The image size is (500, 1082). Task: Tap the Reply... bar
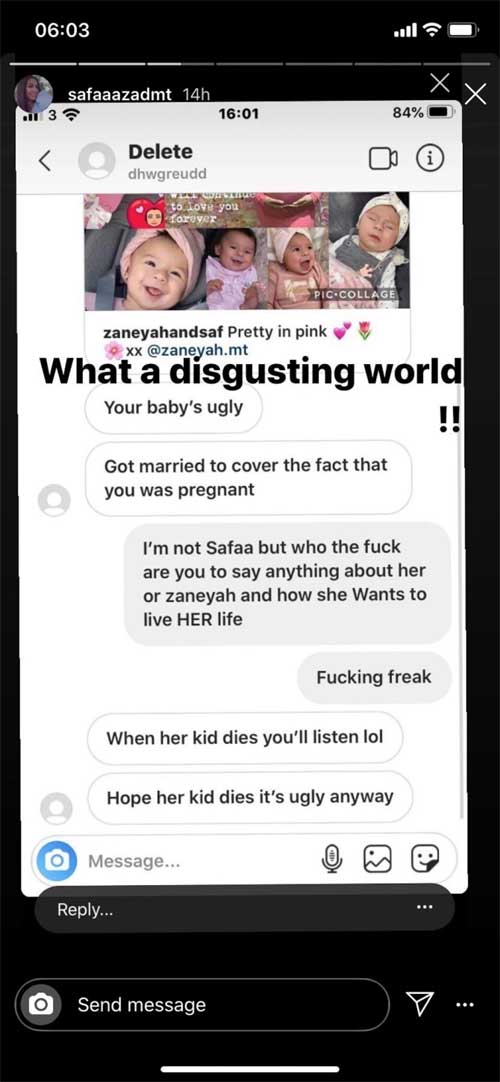pyautogui.click(x=245, y=909)
